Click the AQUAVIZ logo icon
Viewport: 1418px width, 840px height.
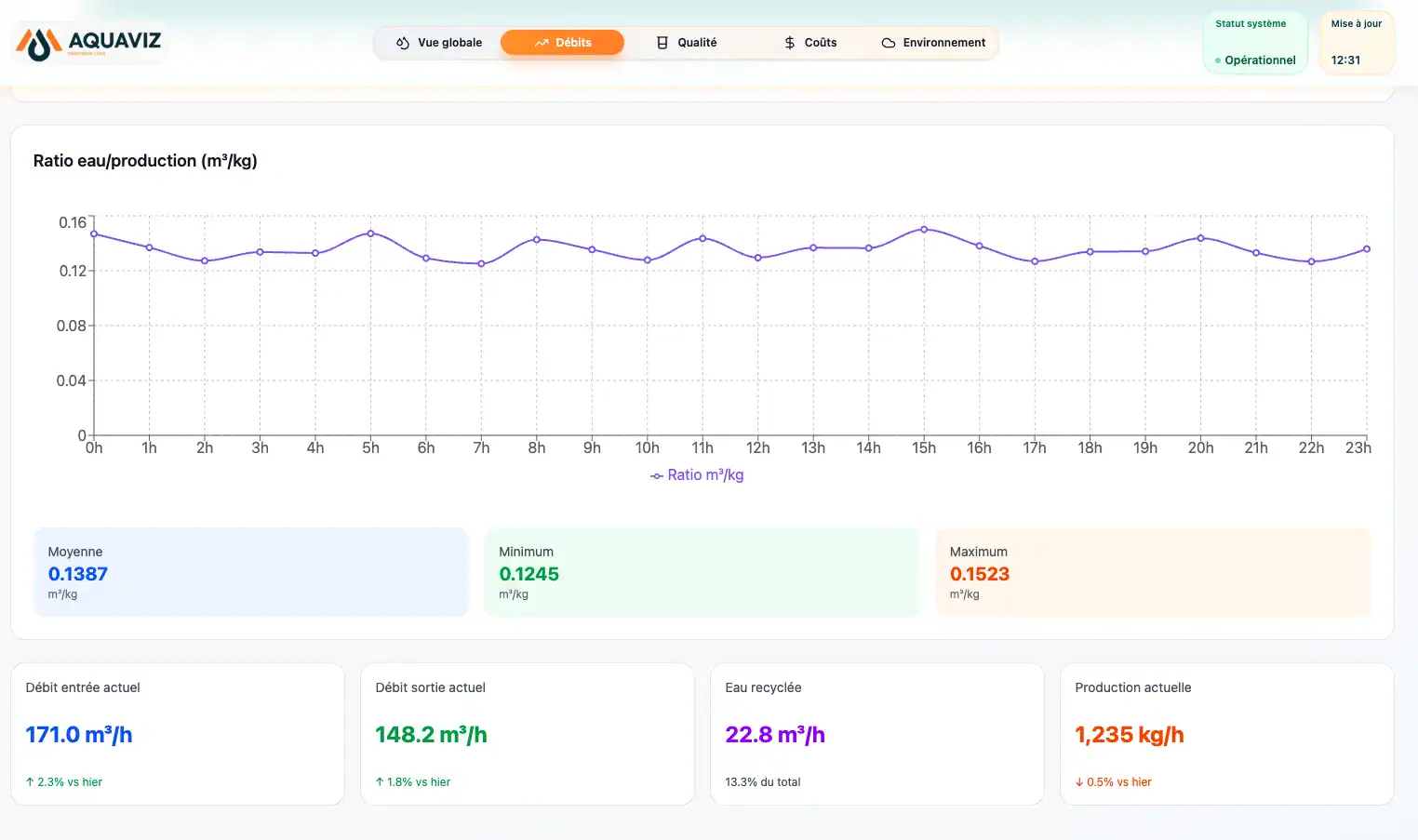click(x=39, y=43)
